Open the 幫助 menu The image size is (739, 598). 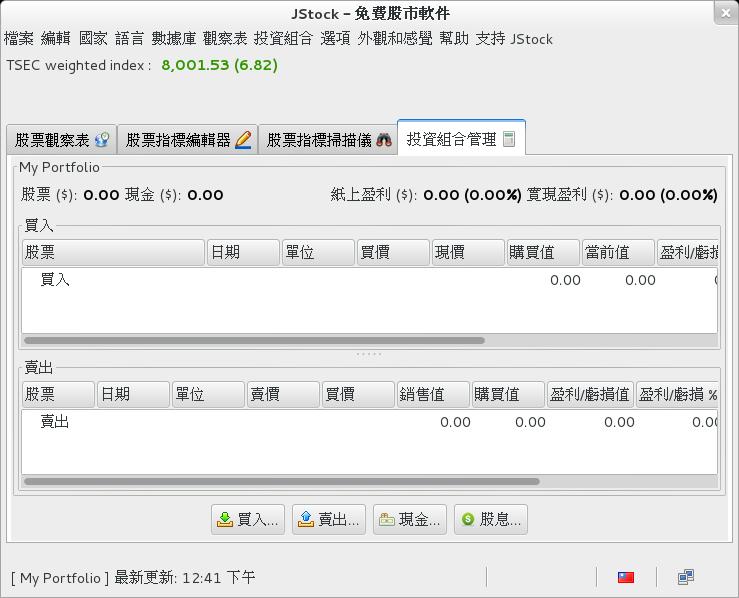click(x=454, y=39)
